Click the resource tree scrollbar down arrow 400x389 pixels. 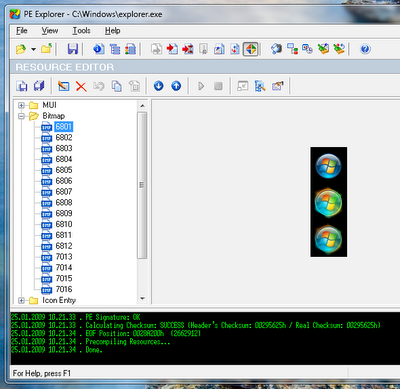coord(142,298)
